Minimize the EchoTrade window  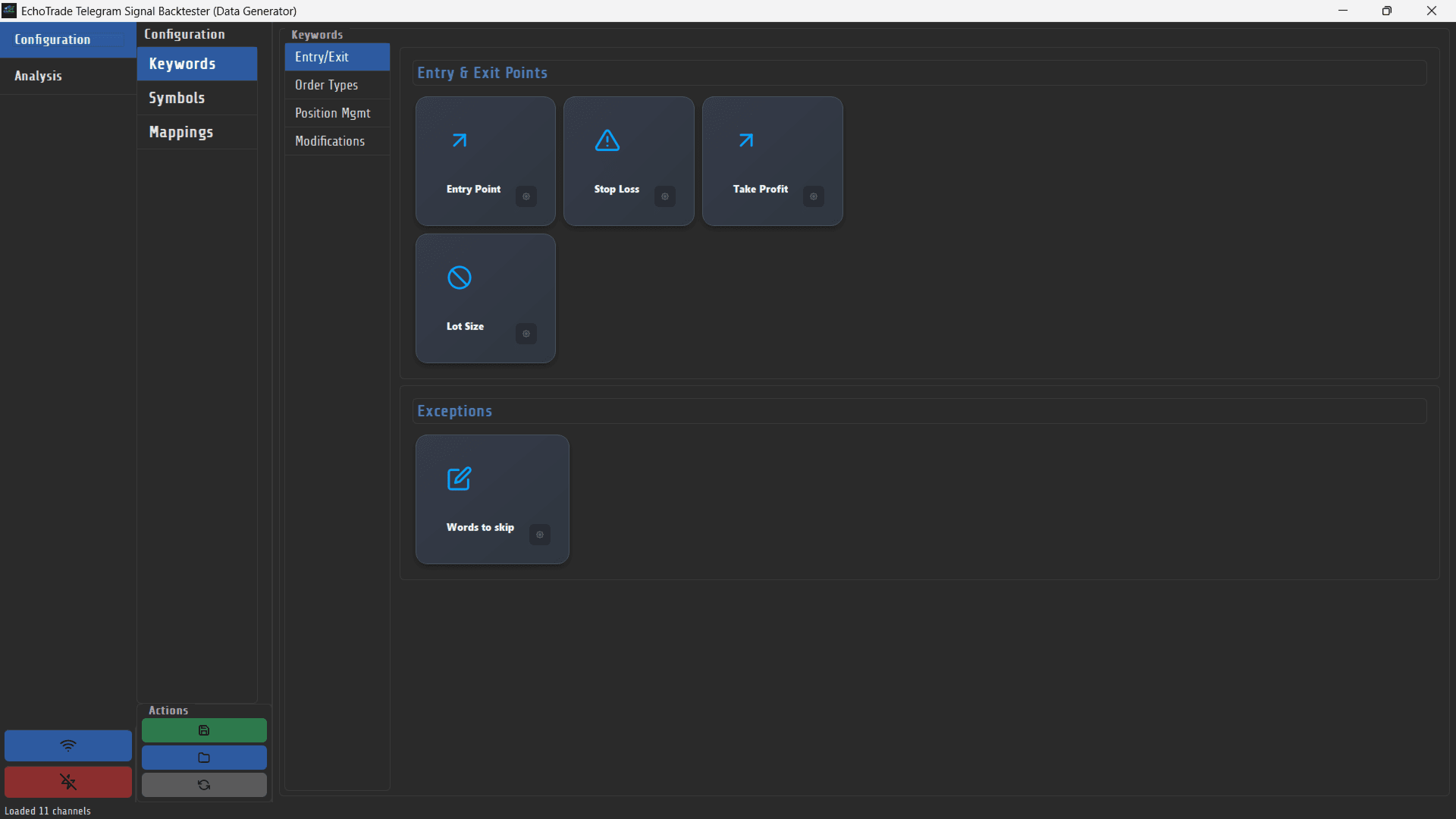tap(1343, 11)
